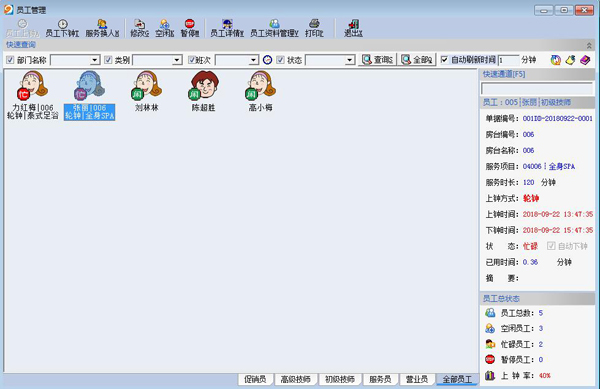This screenshot has height=389, width=600.
Task: Toggle the 部门名称 checkbox
Action: tap(10, 60)
